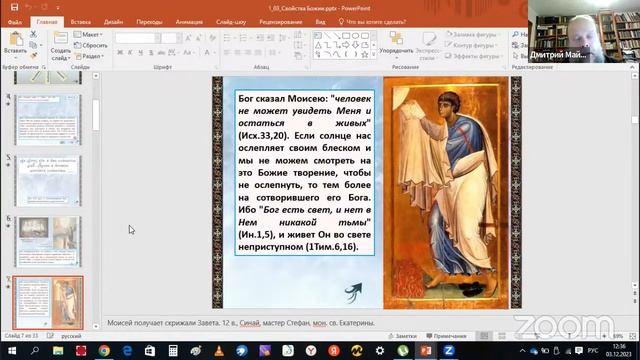
Task: Click the русский language indicator
Action: (x=71, y=336)
